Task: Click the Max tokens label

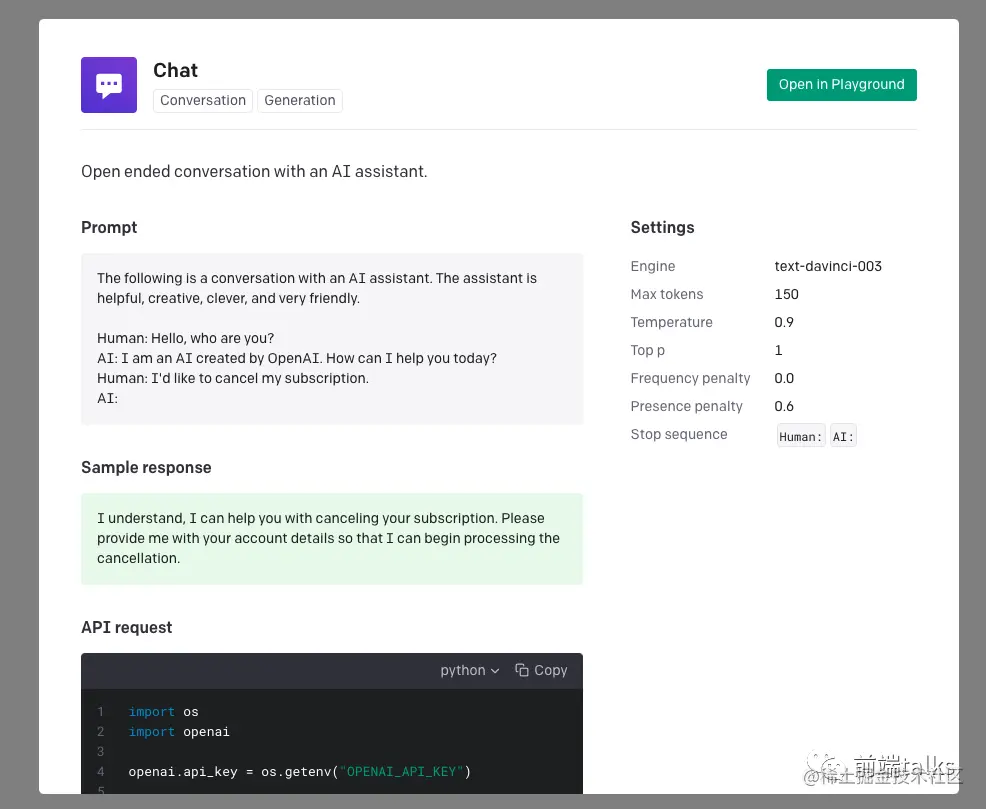Action: tap(667, 294)
